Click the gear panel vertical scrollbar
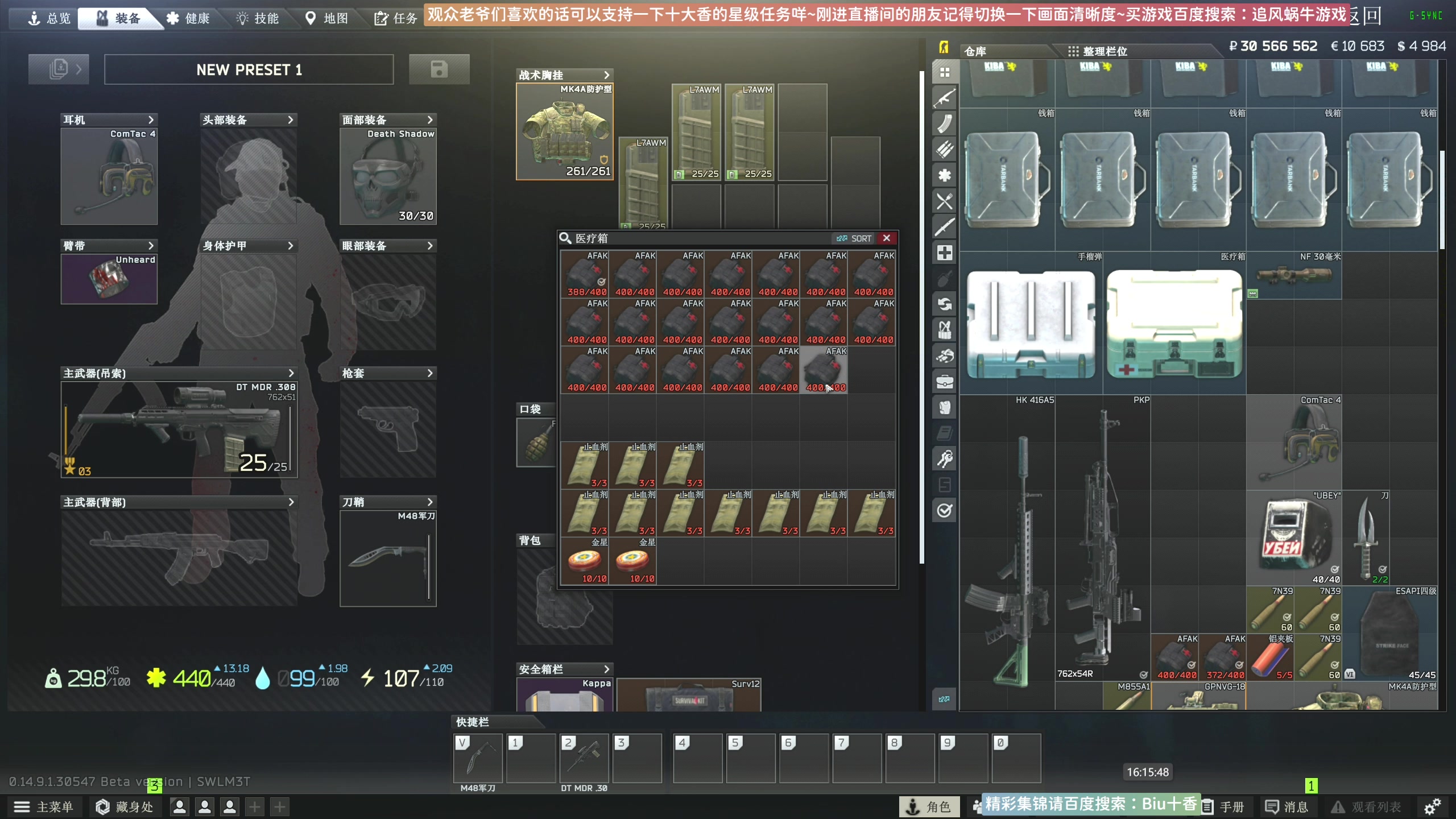1456x819 pixels. (x=921, y=317)
